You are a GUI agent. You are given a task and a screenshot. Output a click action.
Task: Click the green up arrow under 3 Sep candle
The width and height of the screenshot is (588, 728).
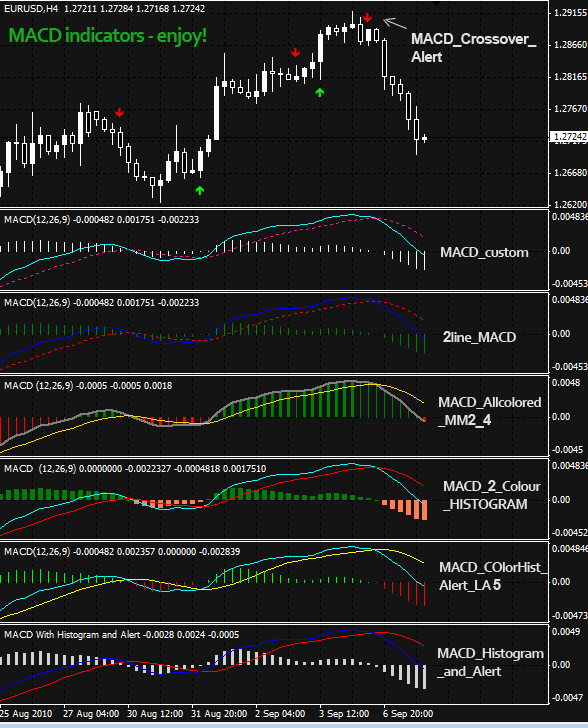(x=320, y=92)
